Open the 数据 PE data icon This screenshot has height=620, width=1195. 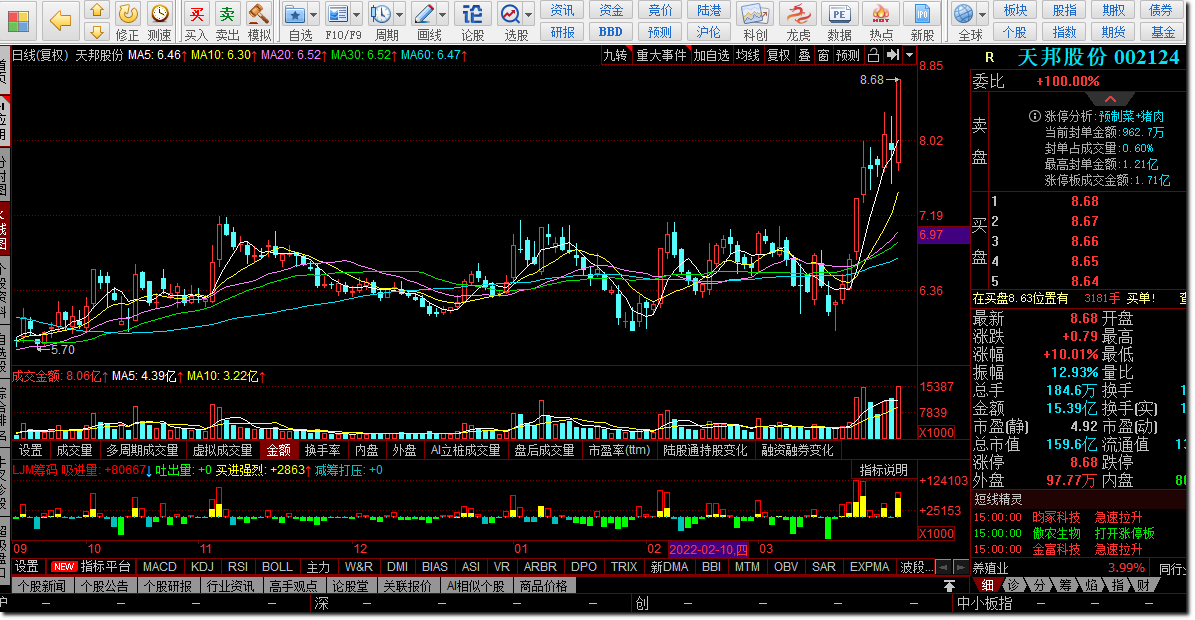coord(839,21)
